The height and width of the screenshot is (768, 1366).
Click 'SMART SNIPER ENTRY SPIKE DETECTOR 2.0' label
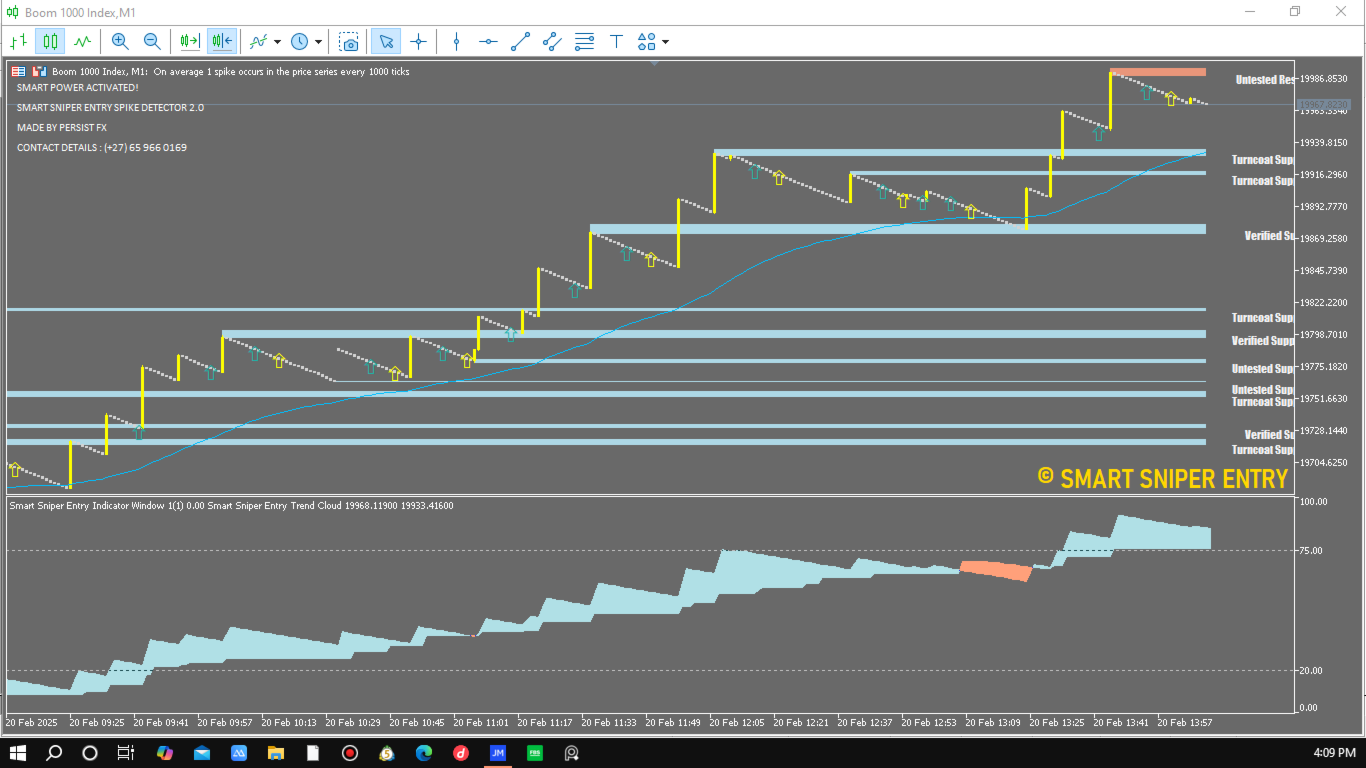(x=110, y=107)
